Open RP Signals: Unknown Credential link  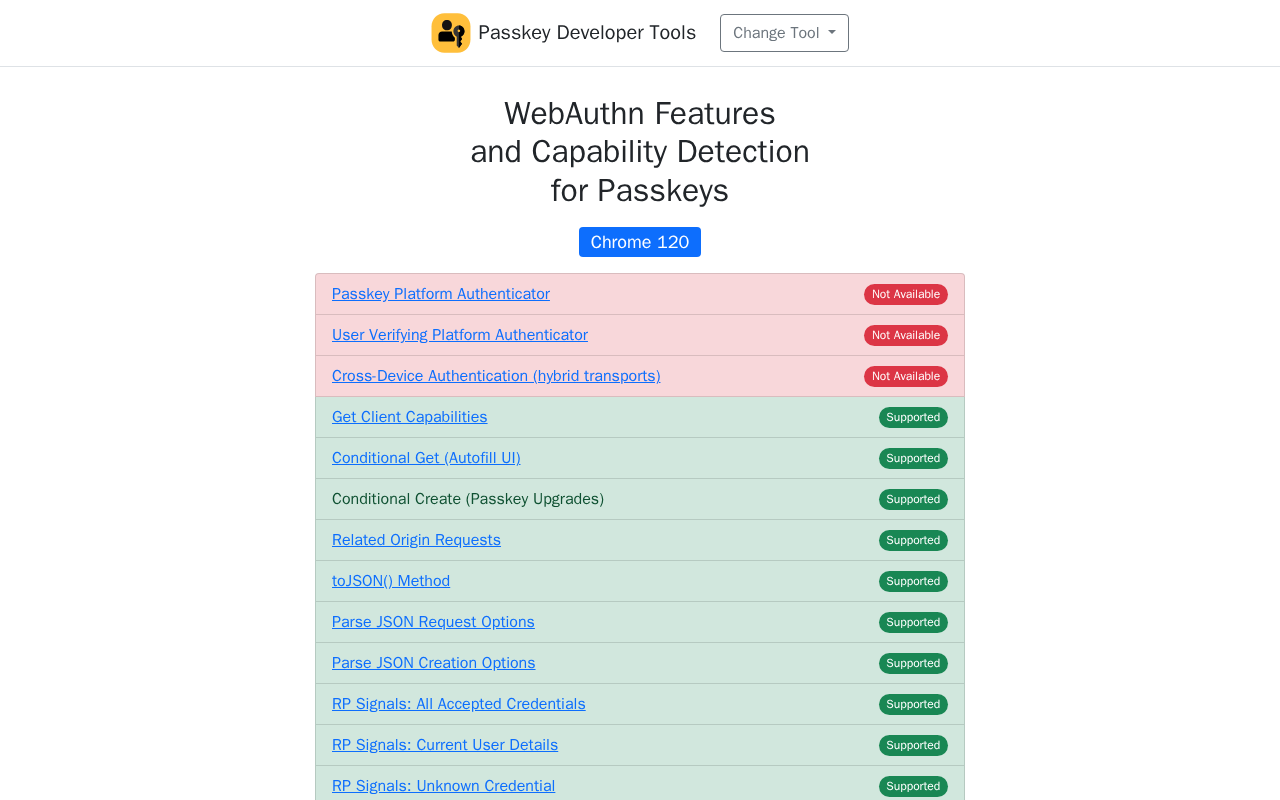(x=444, y=786)
